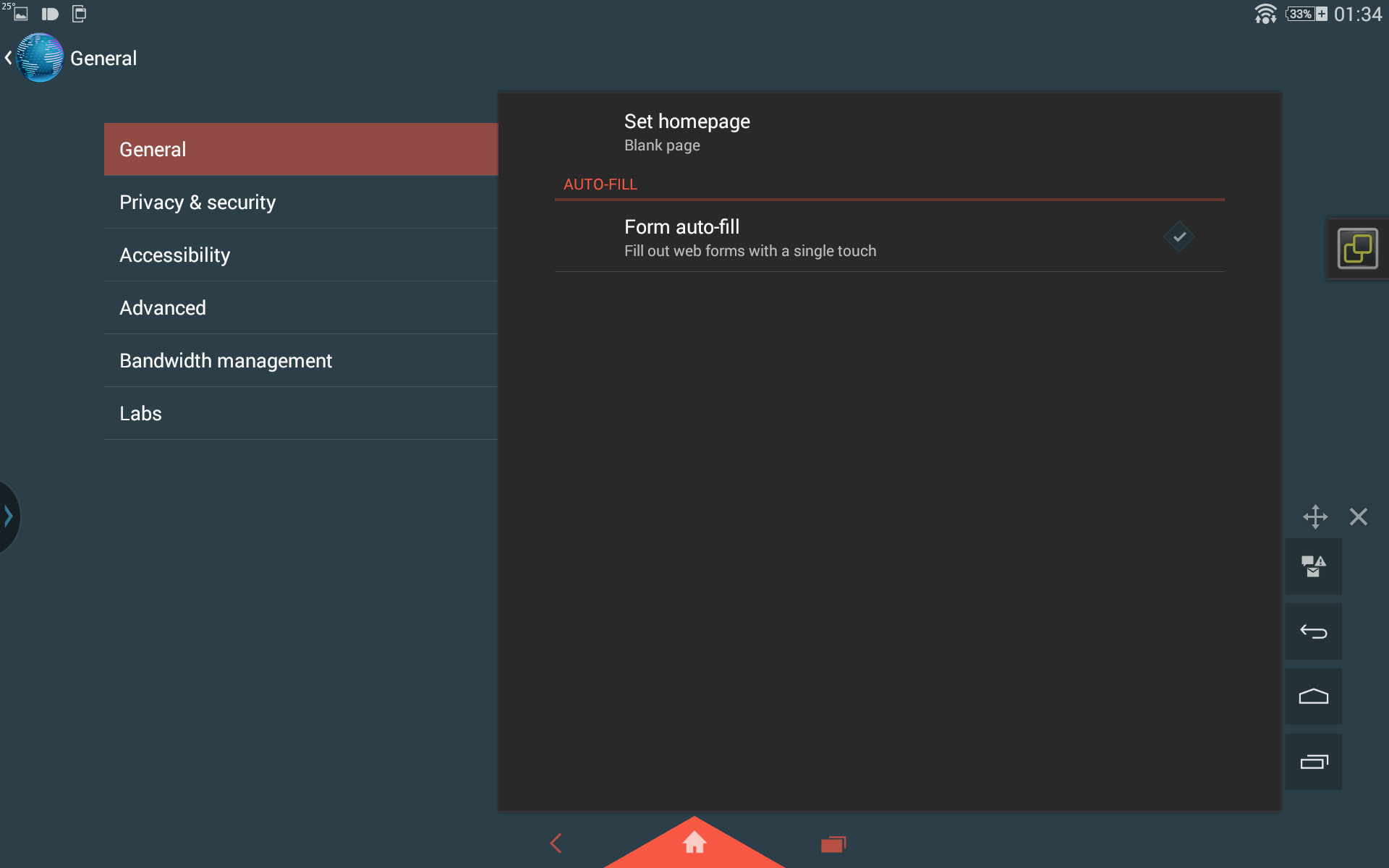Open Labs settings
The width and height of the screenshot is (1389, 868).
301,413
